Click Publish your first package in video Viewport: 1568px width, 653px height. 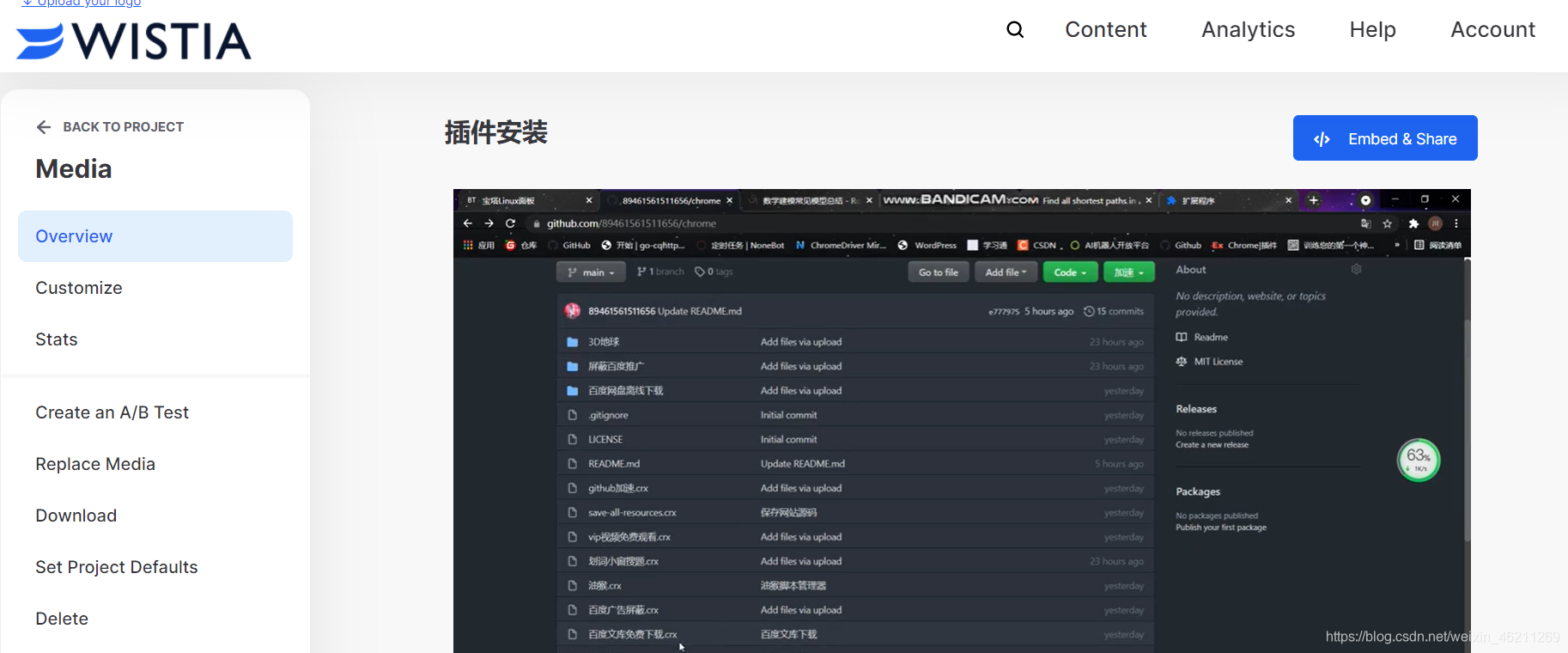click(x=1221, y=528)
